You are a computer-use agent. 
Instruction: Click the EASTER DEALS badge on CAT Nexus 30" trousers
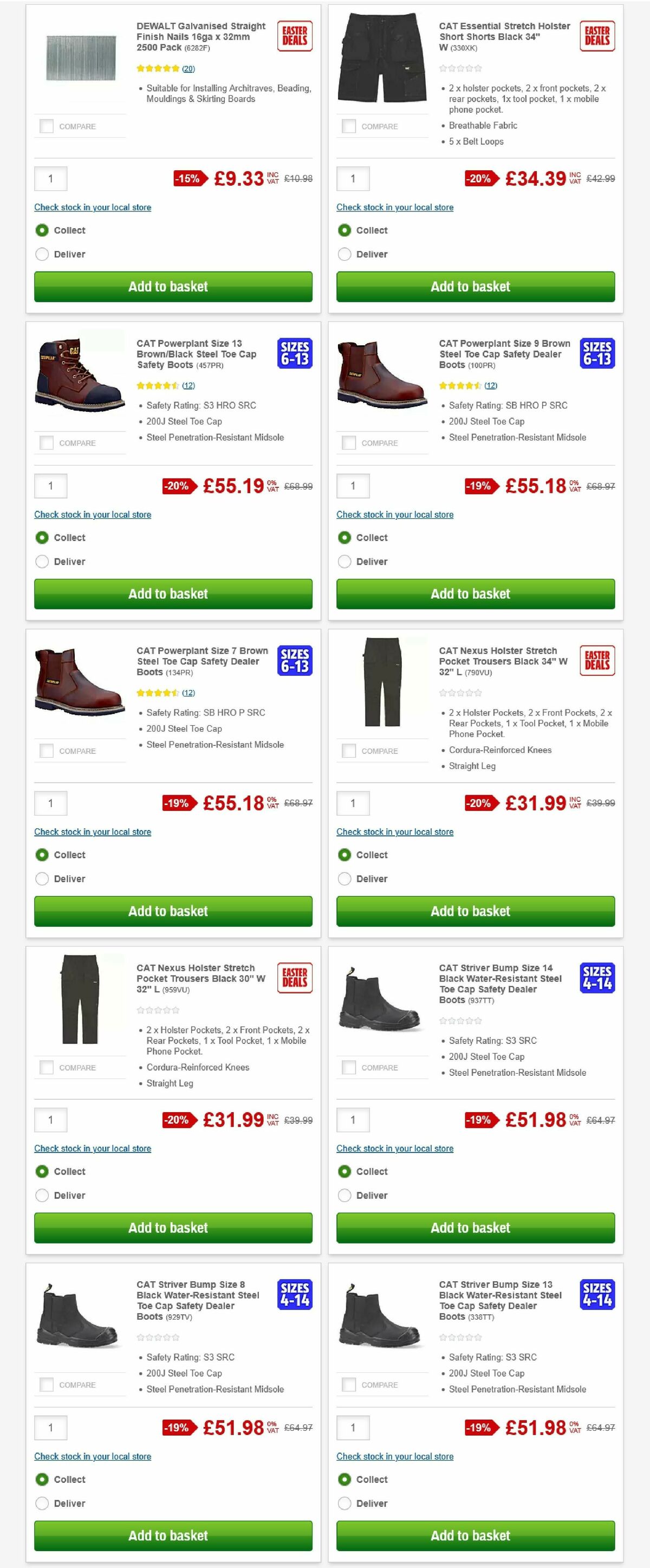(x=294, y=978)
